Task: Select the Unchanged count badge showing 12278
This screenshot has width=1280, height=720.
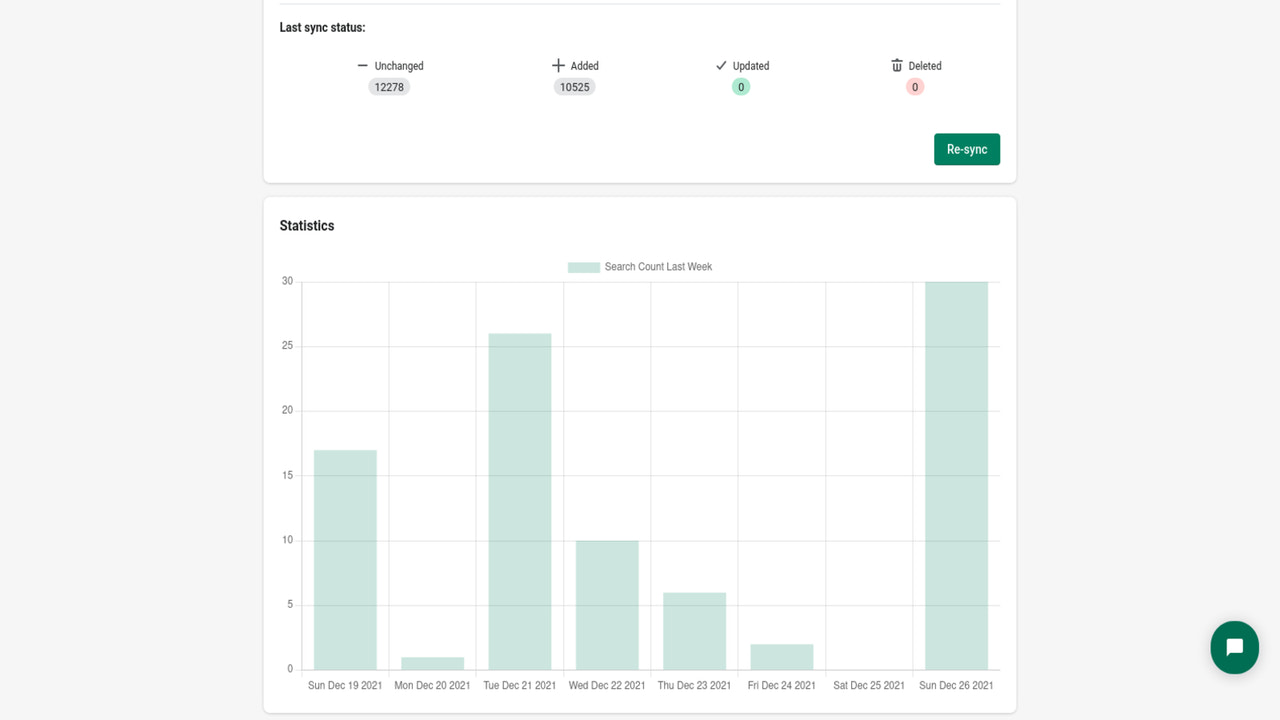Action: (x=389, y=87)
